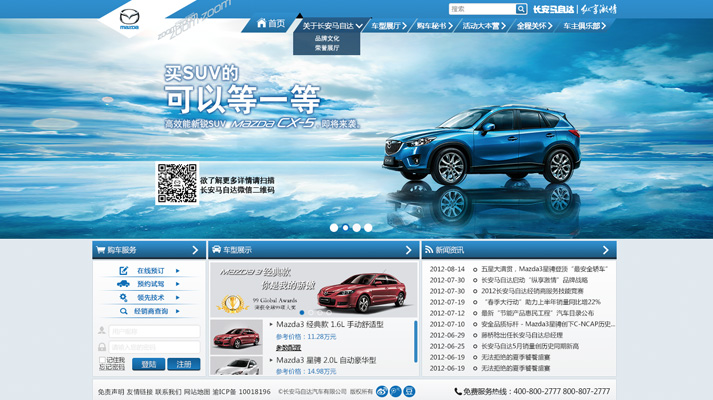Open news item 长安马自达5月销量创历史同期新高
The height and width of the screenshot is (400, 713).
tap(530, 346)
